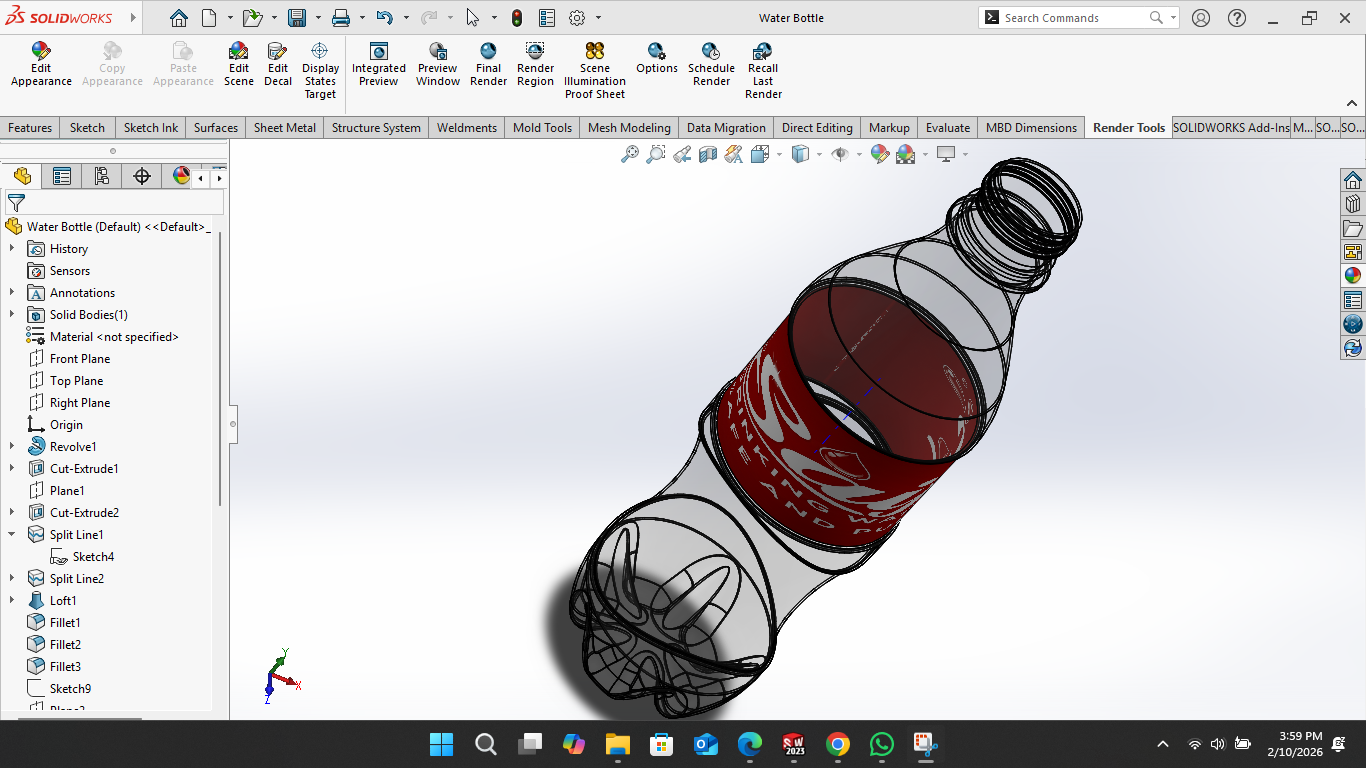
Task: Toggle the Hide/Show Items eye icon
Action: click(x=840, y=154)
